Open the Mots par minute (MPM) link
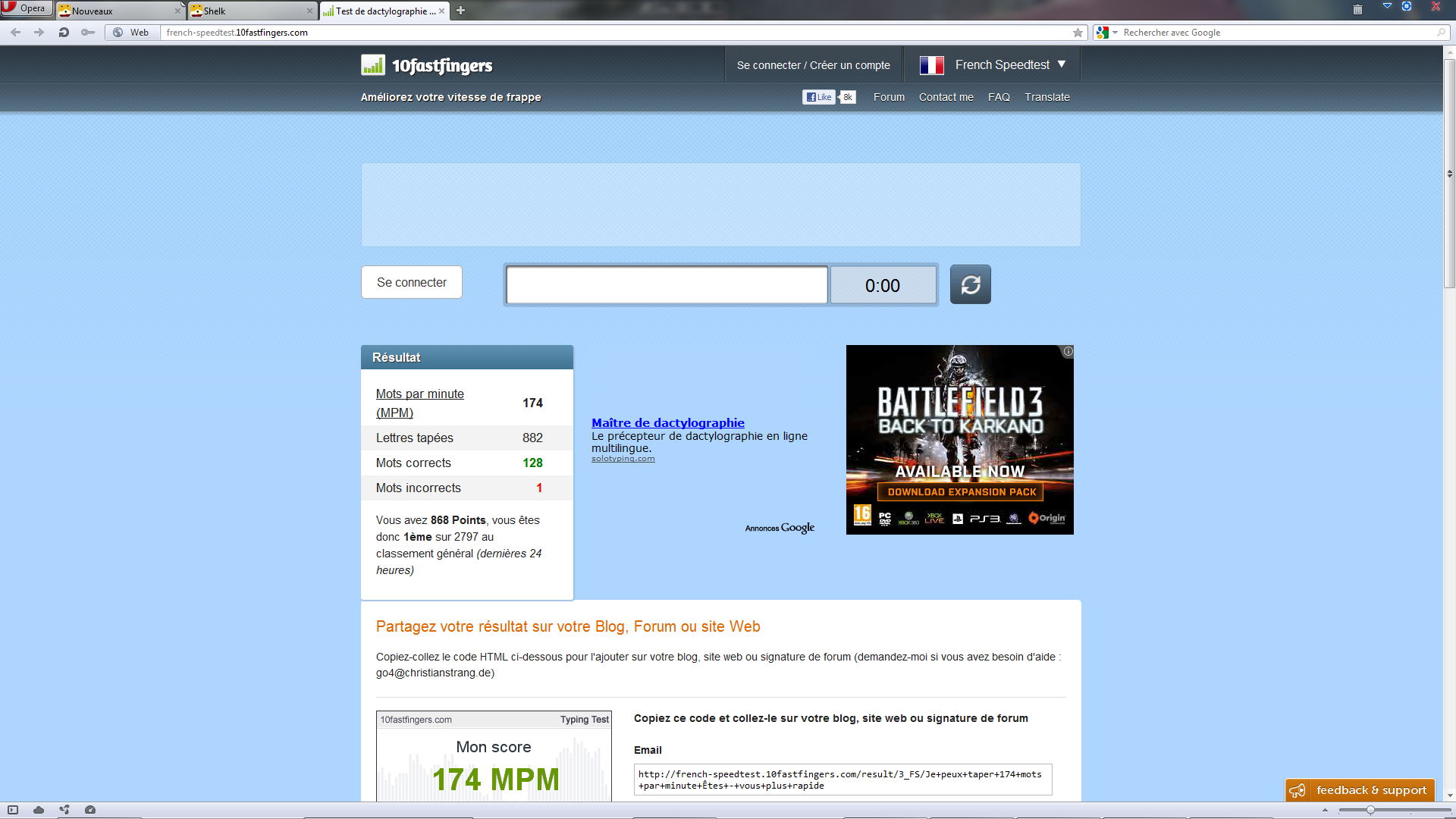The image size is (1456, 819). click(x=420, y=403)
